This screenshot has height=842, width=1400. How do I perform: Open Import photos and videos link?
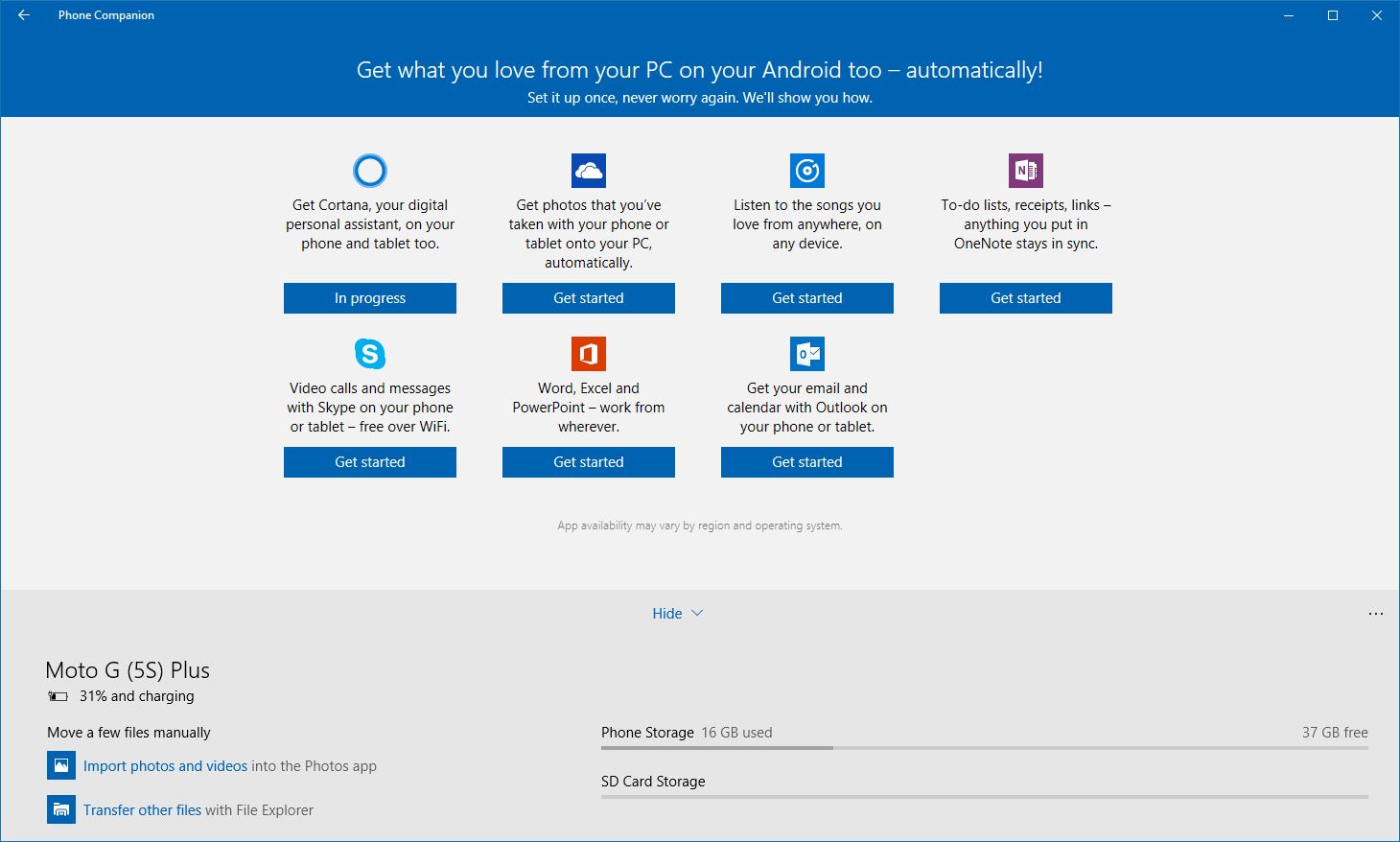coord(165,766)
